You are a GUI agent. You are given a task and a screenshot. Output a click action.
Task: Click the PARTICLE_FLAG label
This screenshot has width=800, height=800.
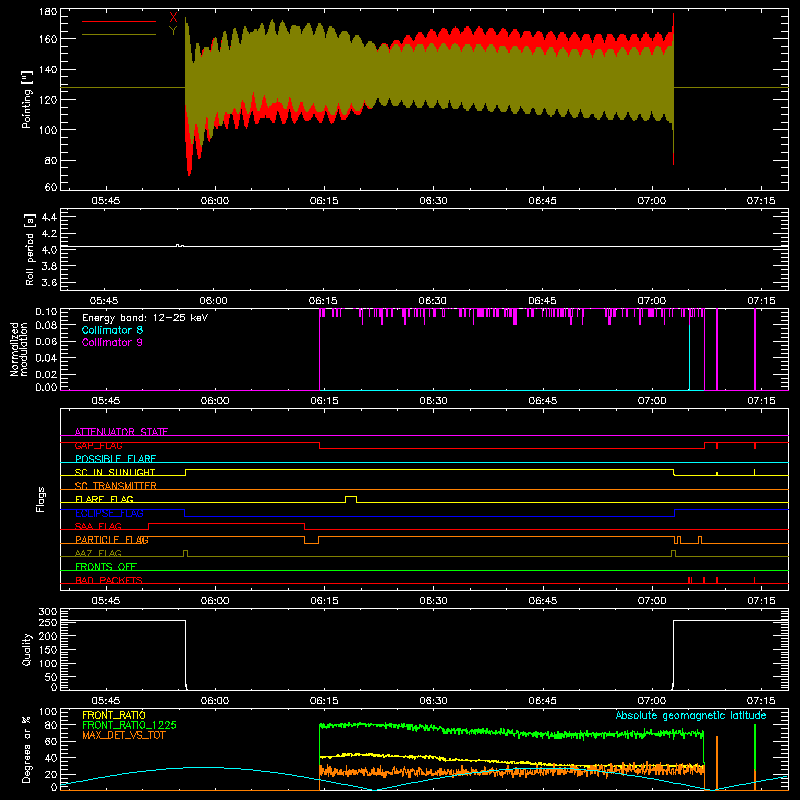point(112,540)
